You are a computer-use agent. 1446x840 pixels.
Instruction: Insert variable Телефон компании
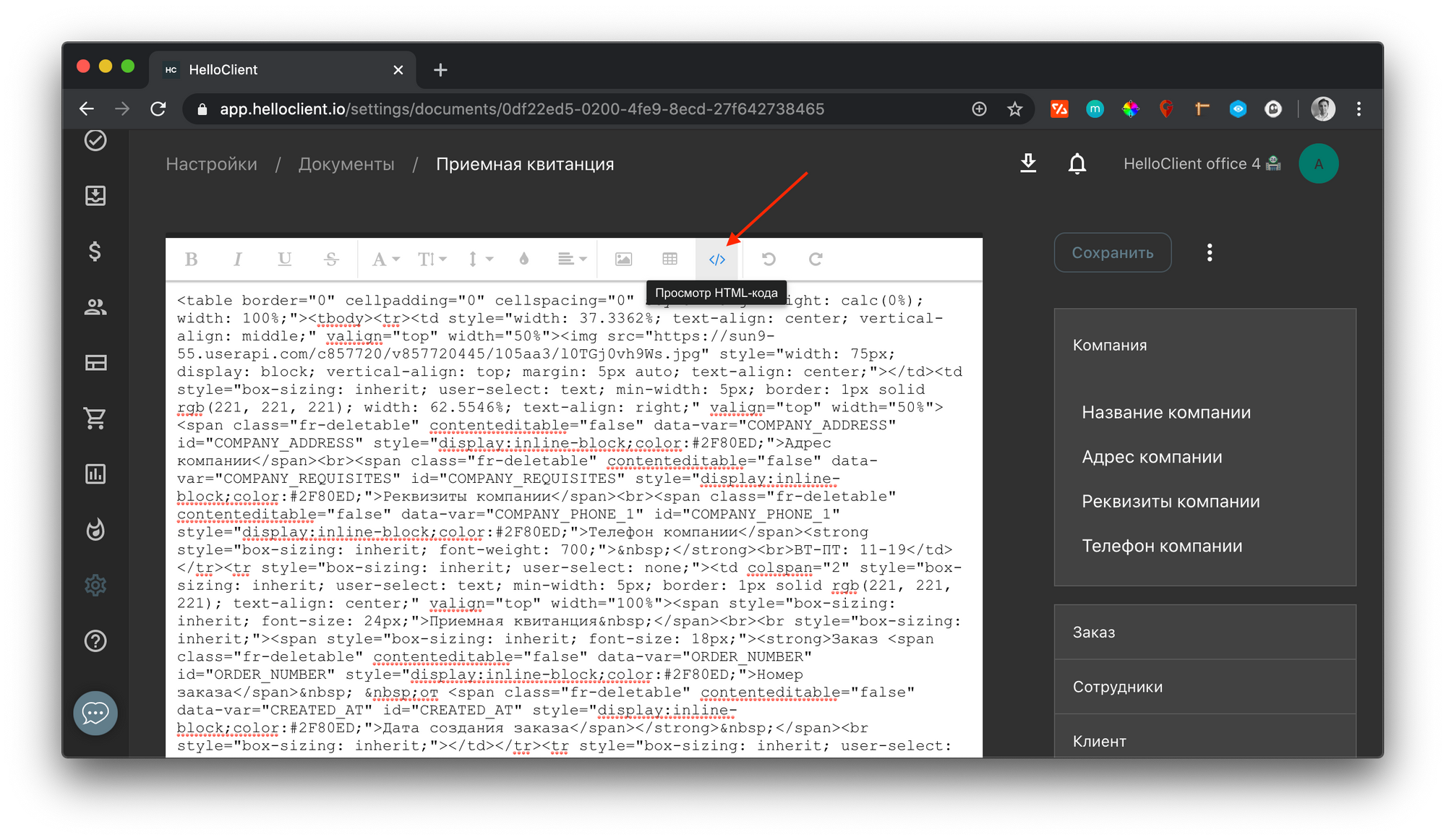click(x=1162, y=546)
